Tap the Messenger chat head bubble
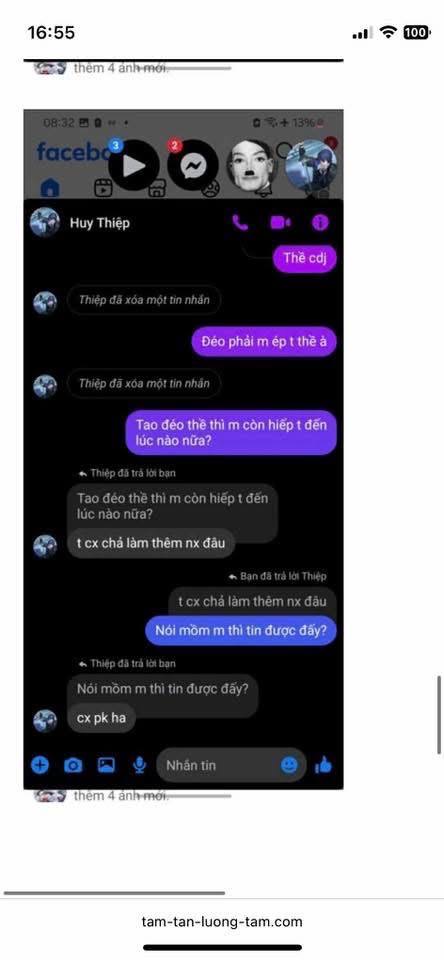Screen dimensions: 444x960 193,165
